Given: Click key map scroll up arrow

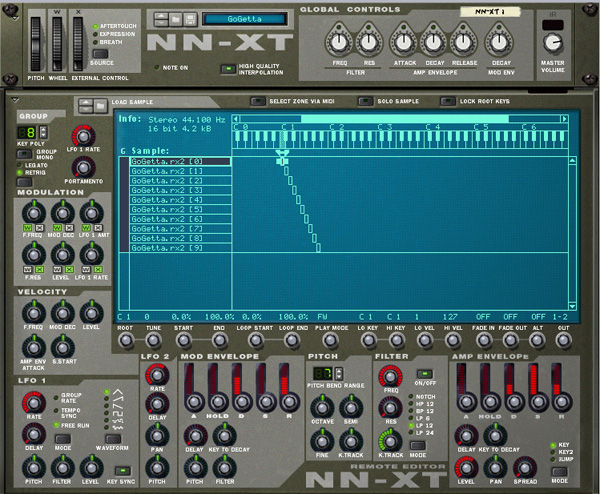Looking at the screenshot, I should point(572,161).
